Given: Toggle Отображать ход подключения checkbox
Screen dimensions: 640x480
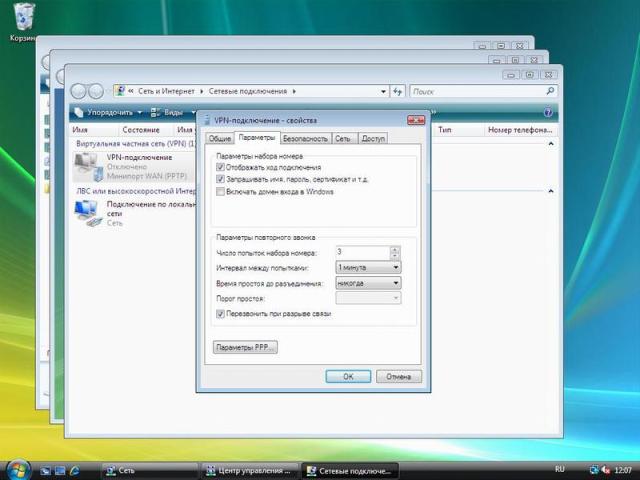Looking at the screenshot, I should 220,167.
